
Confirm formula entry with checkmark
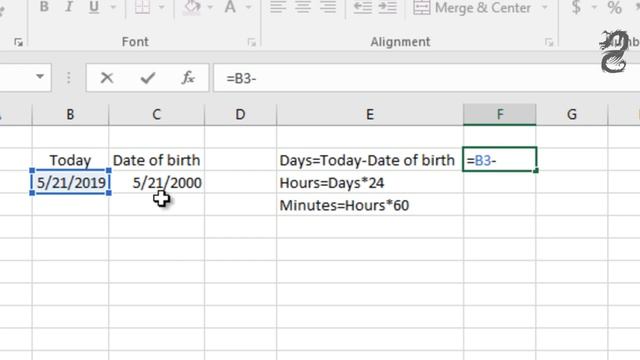pos(147,78)
